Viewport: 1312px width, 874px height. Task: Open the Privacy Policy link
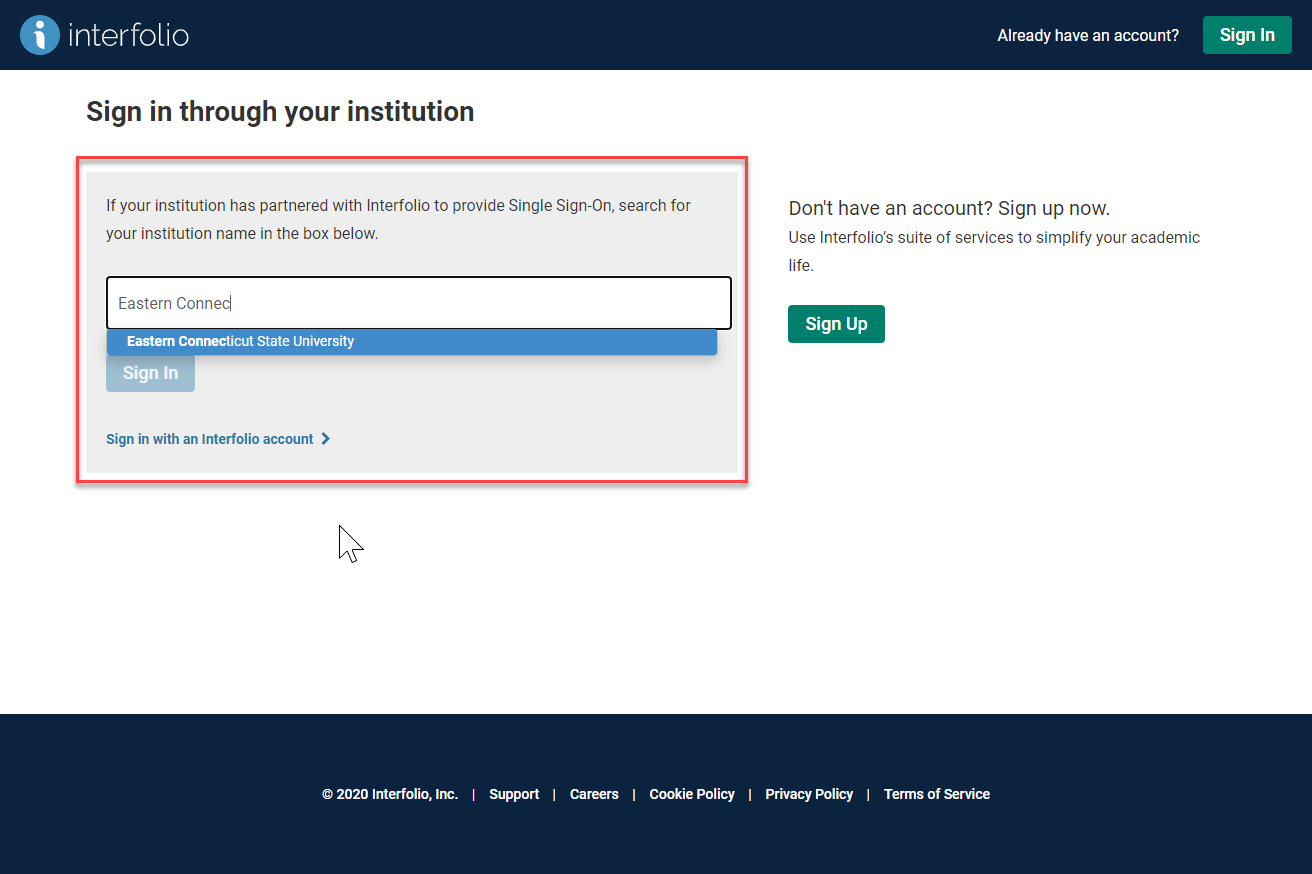809,794
